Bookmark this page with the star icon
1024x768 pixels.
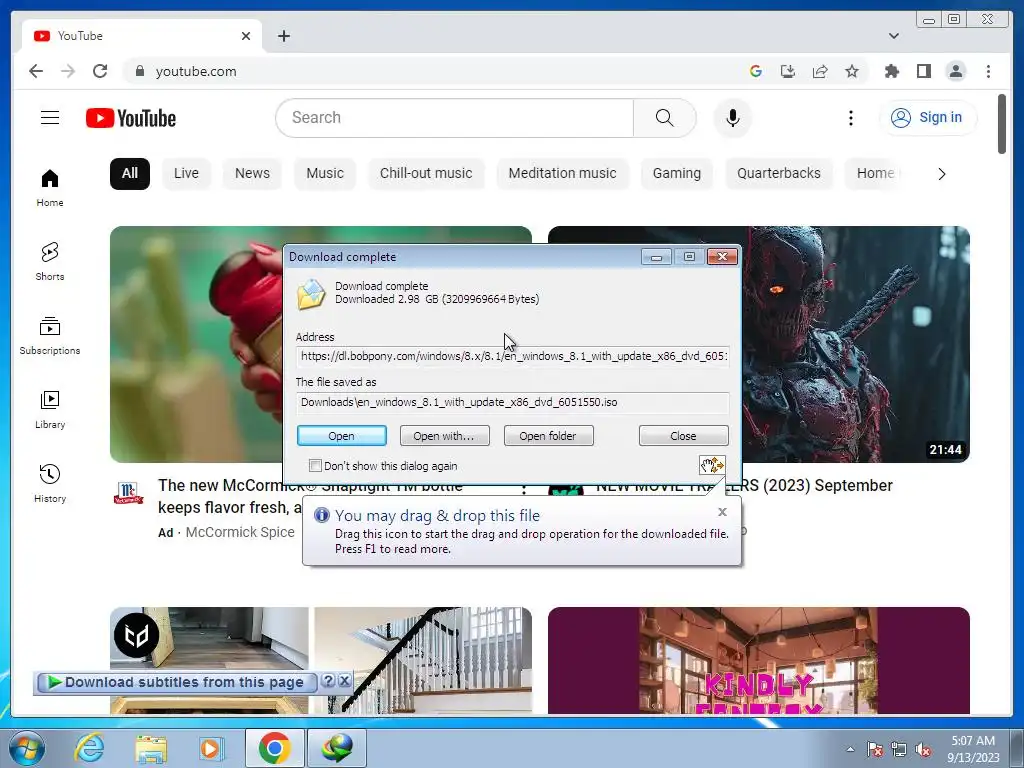click(852, 71)
